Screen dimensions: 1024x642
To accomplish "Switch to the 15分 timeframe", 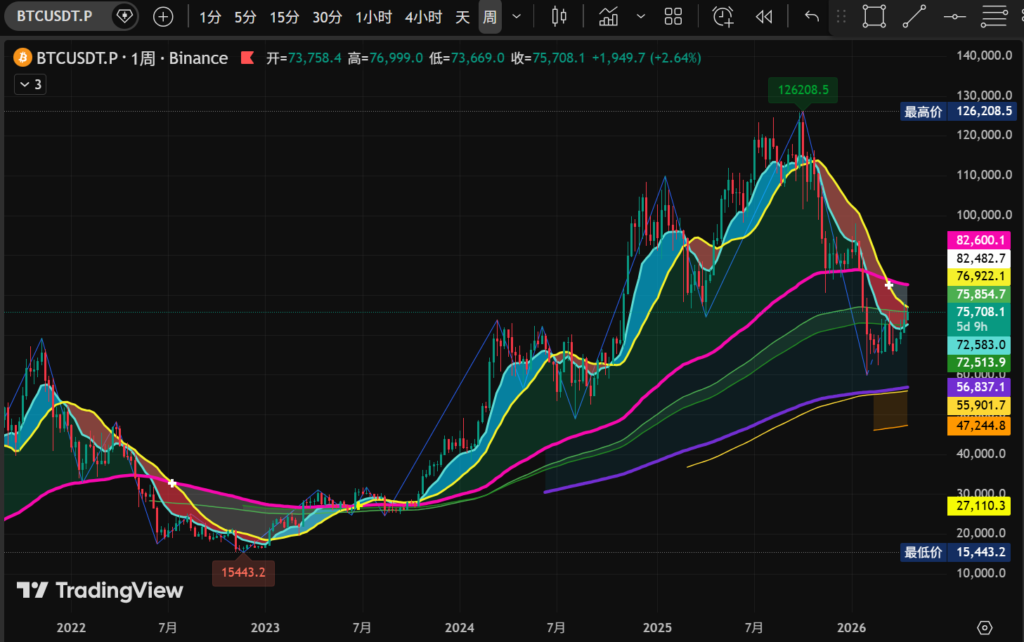I will pos(285,17).
